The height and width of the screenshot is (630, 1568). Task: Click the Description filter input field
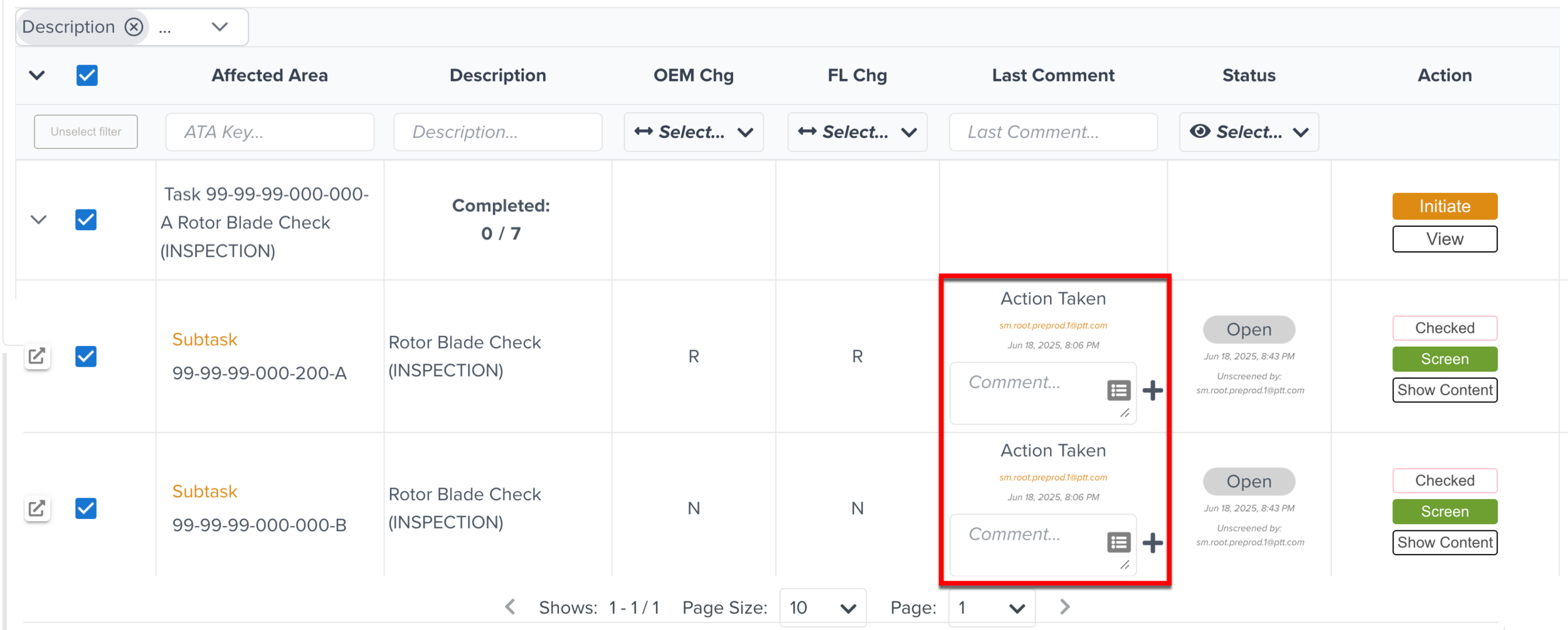[497, 132]
